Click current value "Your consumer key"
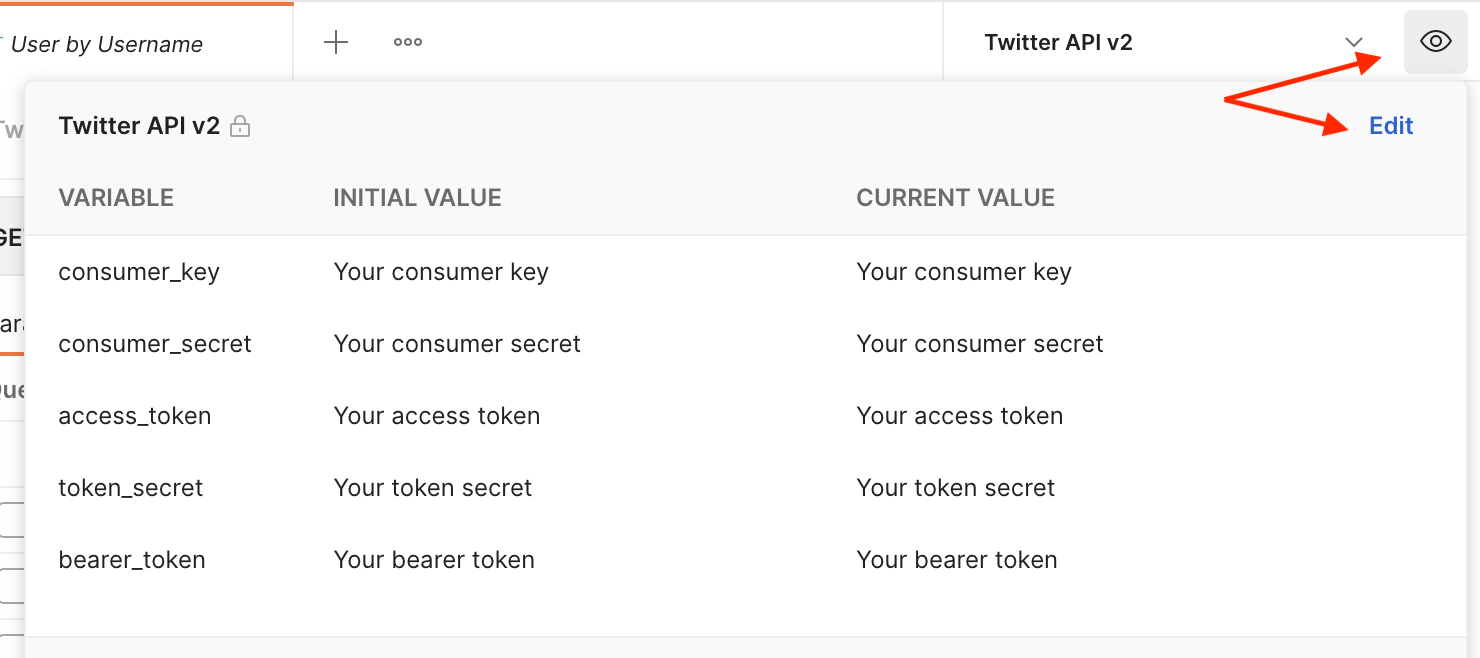 [964, 272]
